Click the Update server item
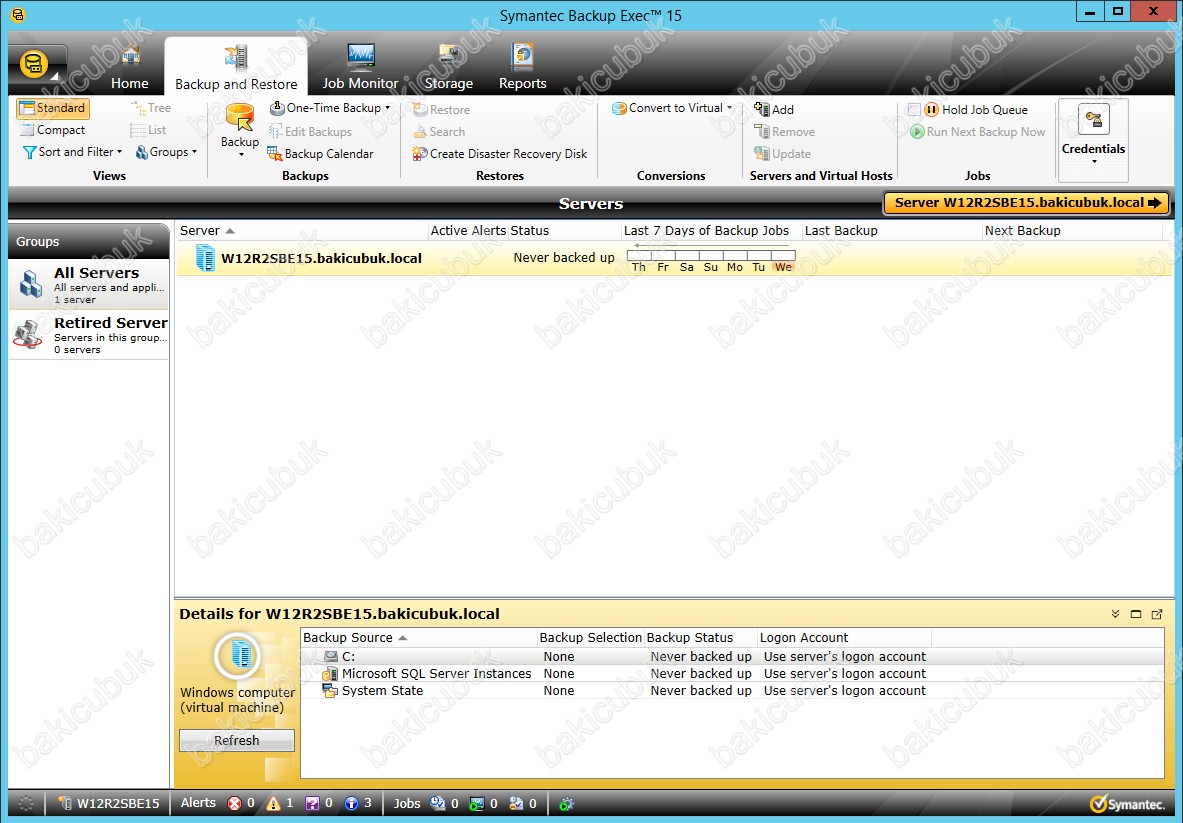The height and width of the screenshot is (823, 1183). tap(782, 153)
